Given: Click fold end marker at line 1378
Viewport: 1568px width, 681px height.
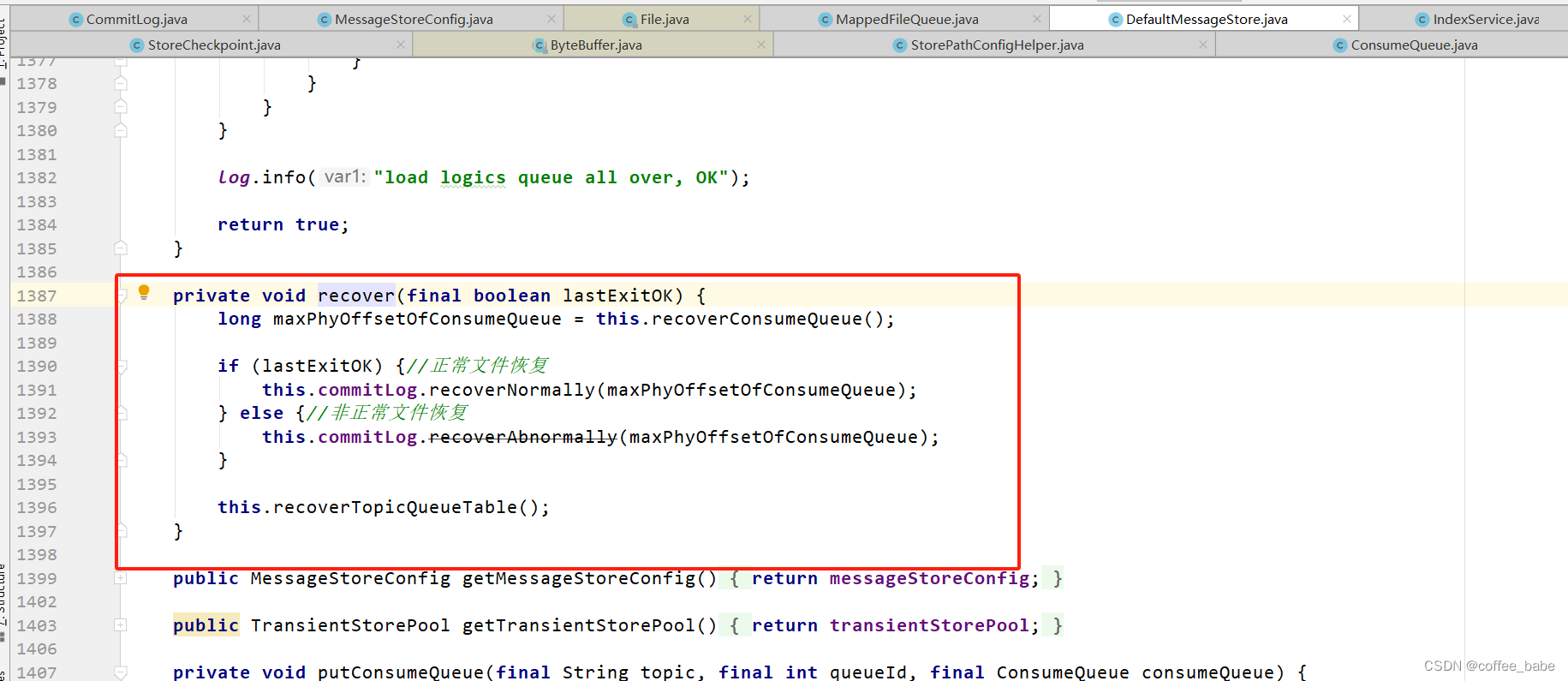Looking at the screenshot, I should [121, 84].
